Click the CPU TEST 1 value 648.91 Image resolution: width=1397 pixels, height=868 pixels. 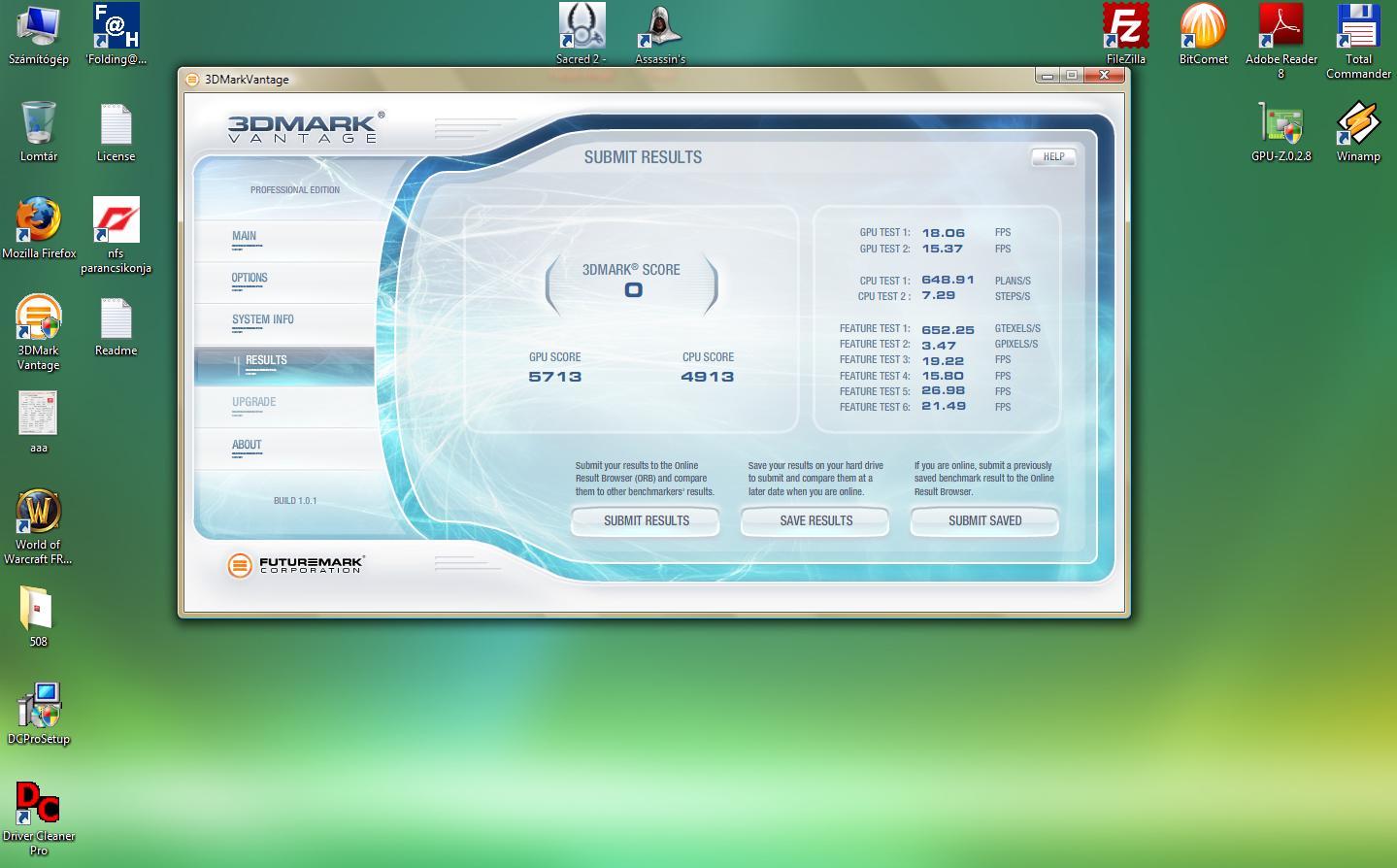[x=948, y=280]
